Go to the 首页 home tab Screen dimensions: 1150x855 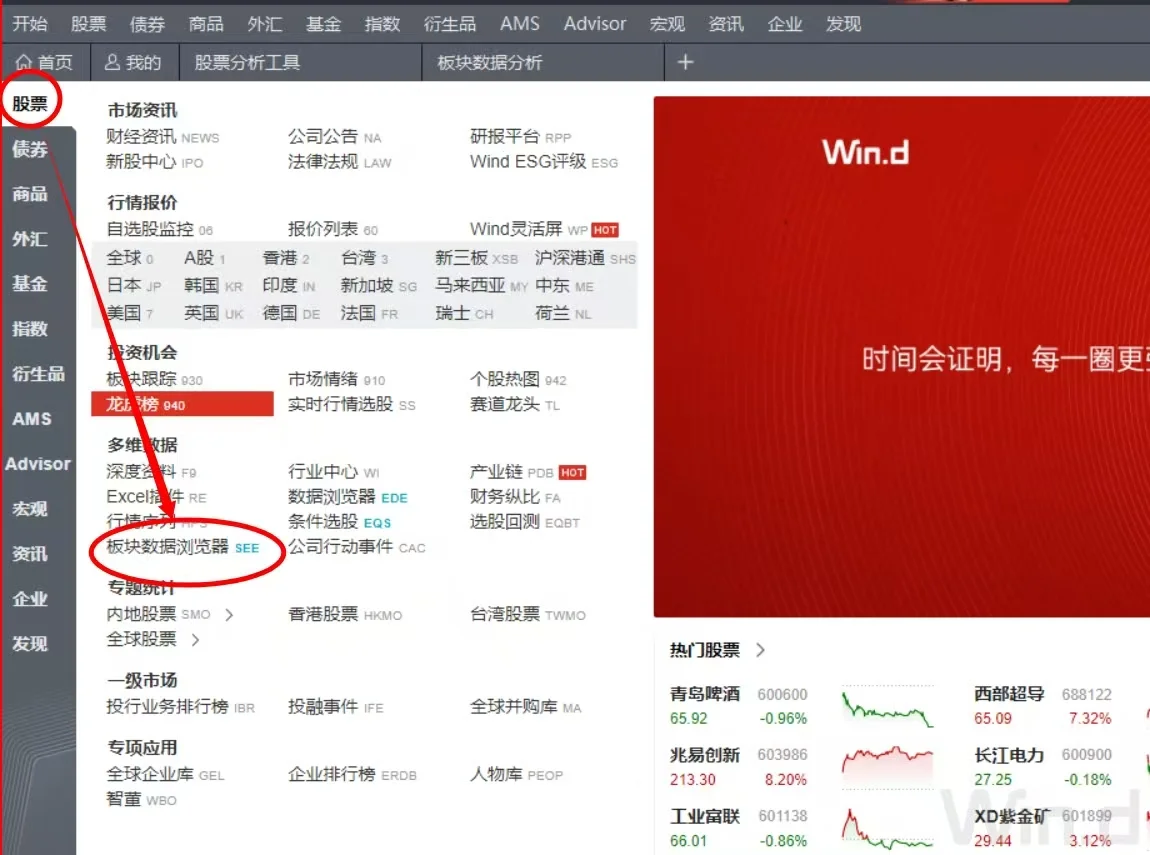(45, 62)
